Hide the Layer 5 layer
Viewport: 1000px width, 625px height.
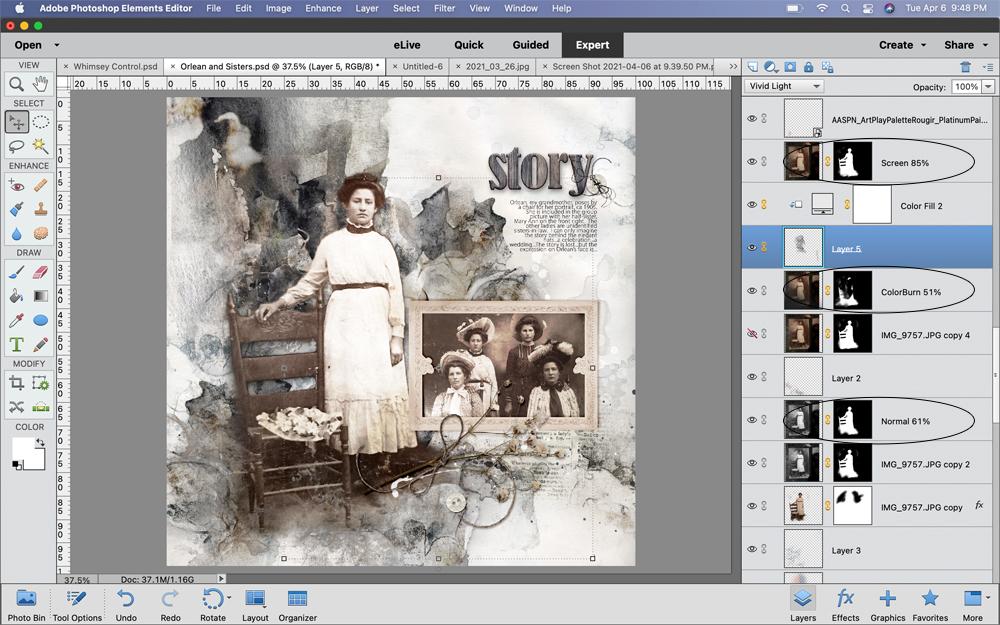tap(752, 247)
